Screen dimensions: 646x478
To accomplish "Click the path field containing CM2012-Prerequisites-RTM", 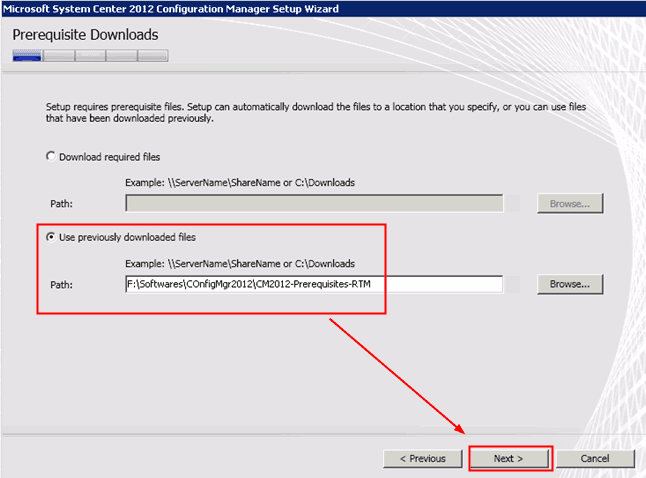I will [x=314, y=284].
